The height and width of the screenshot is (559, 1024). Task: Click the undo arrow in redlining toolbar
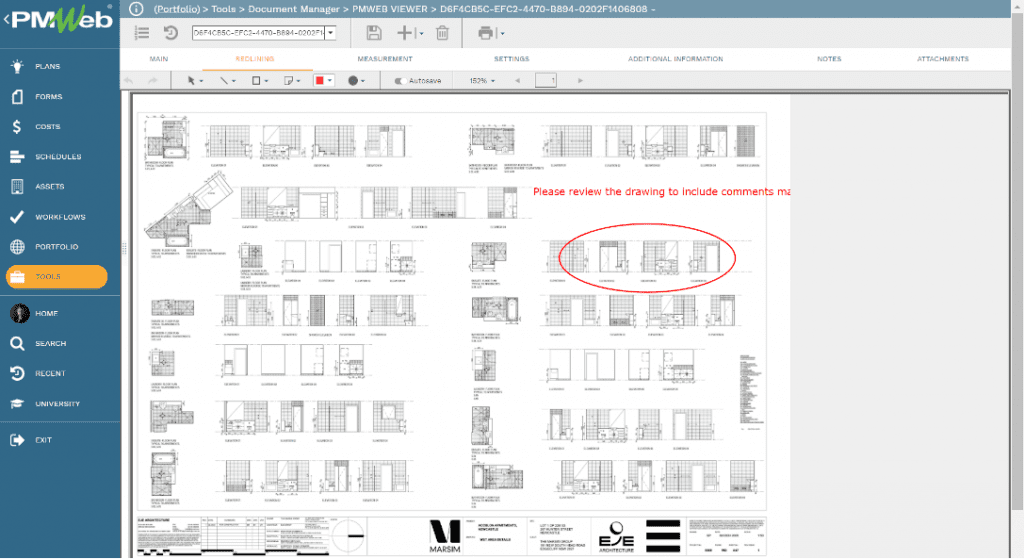[129, 80]
